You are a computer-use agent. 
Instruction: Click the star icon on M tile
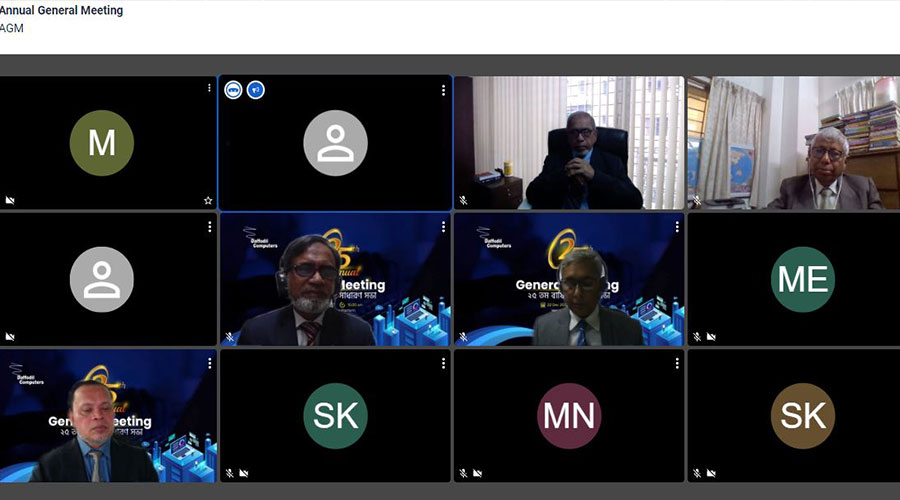point(208,200)
